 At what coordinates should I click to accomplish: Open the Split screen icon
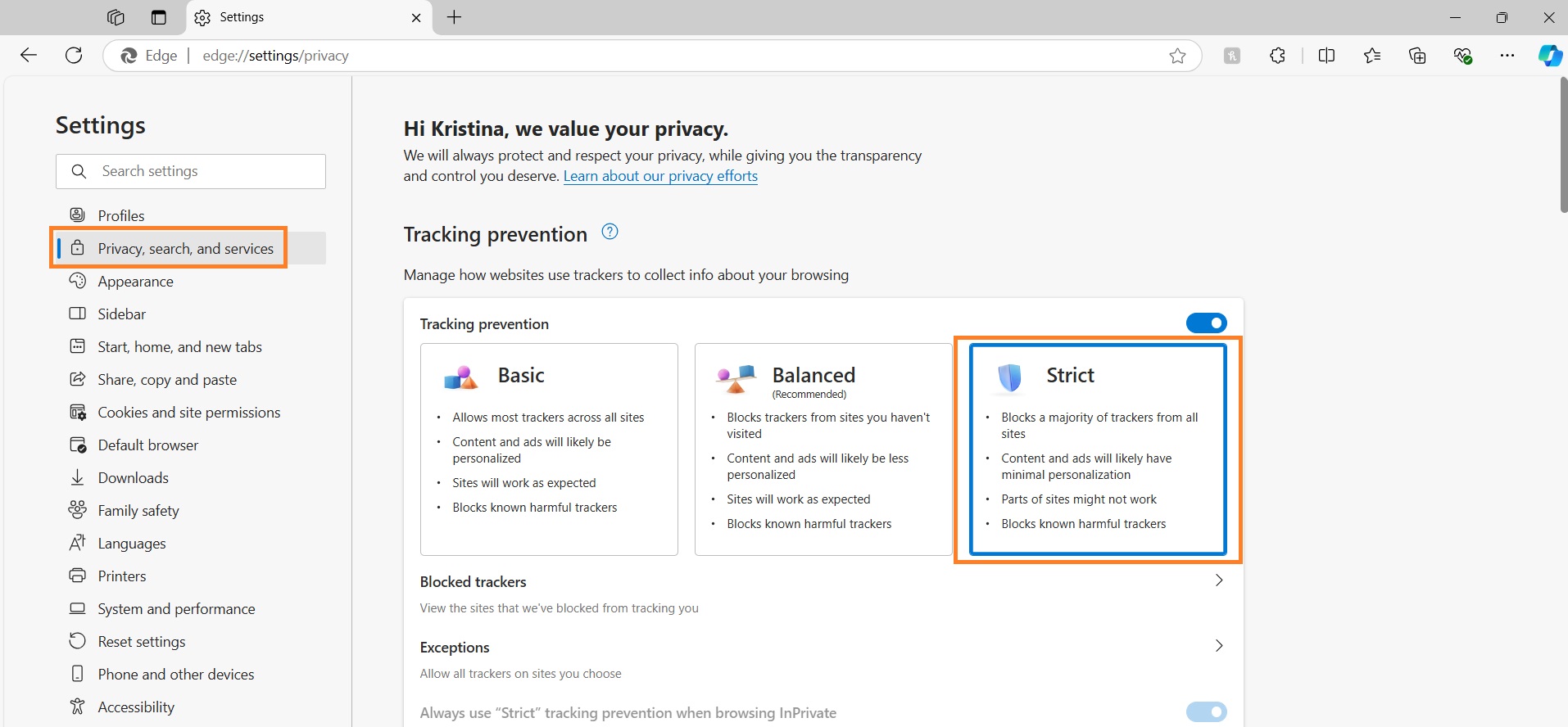pos(1326,55)
